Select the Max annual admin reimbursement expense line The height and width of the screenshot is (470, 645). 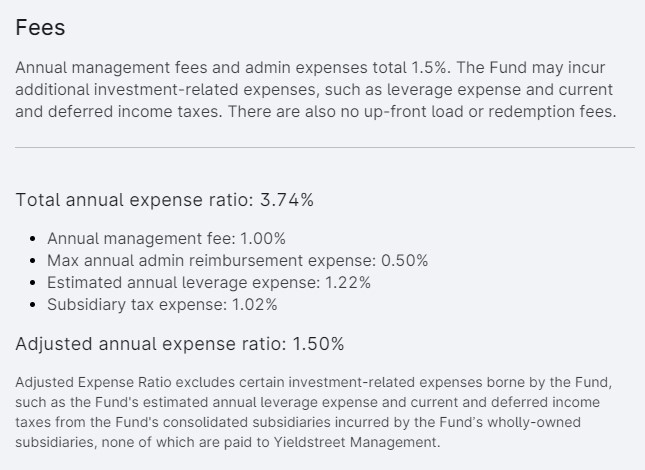[237, 261]
